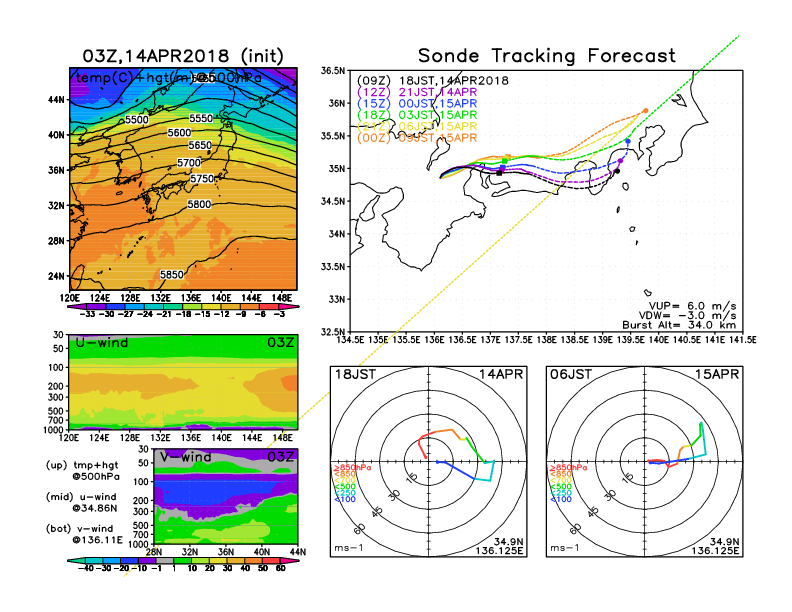Screen dimensions: 792x612
Task: Click the blue landing dot near 139.5E
Action: pos(627,142)
